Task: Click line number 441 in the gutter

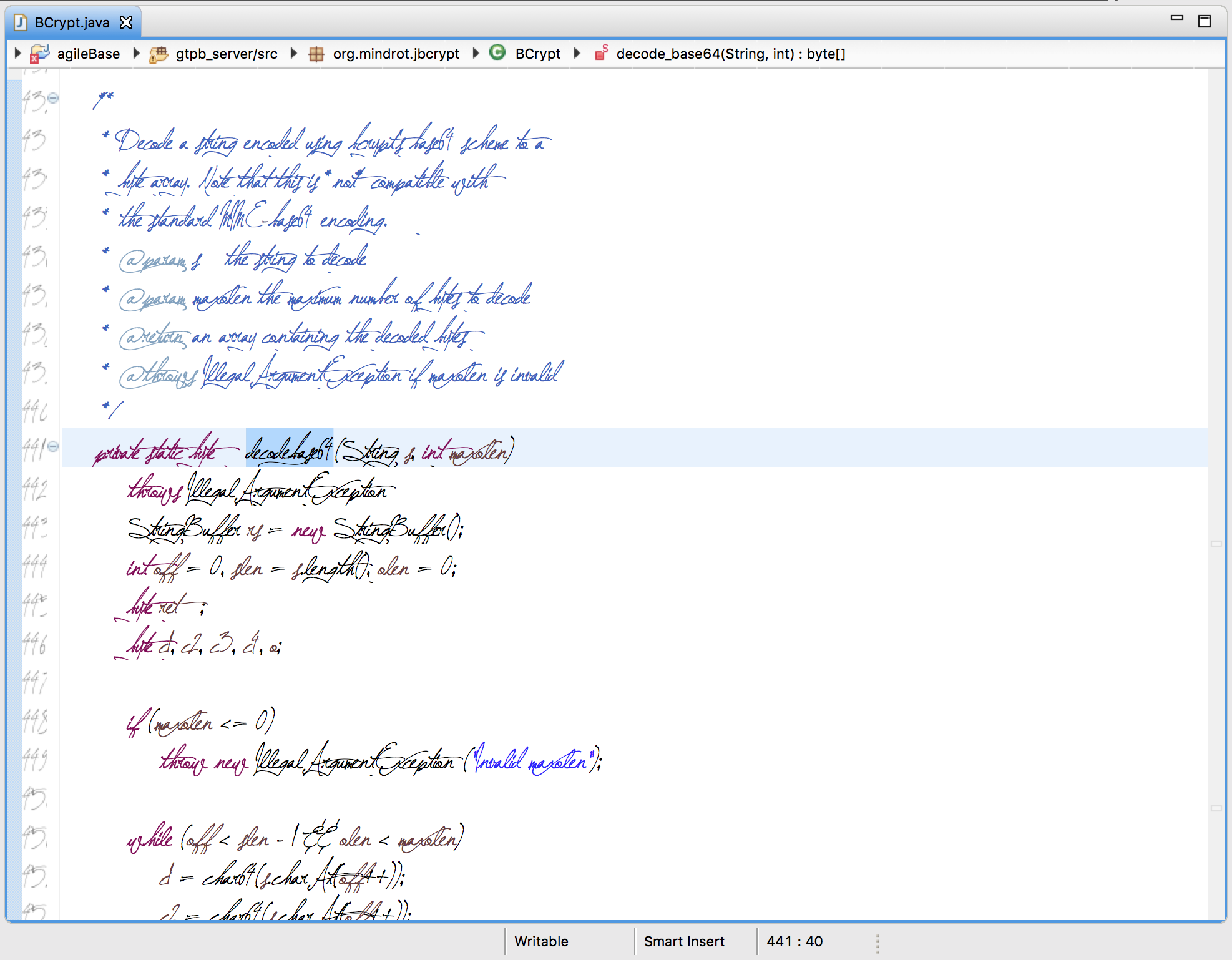Action: pos(35,448)
